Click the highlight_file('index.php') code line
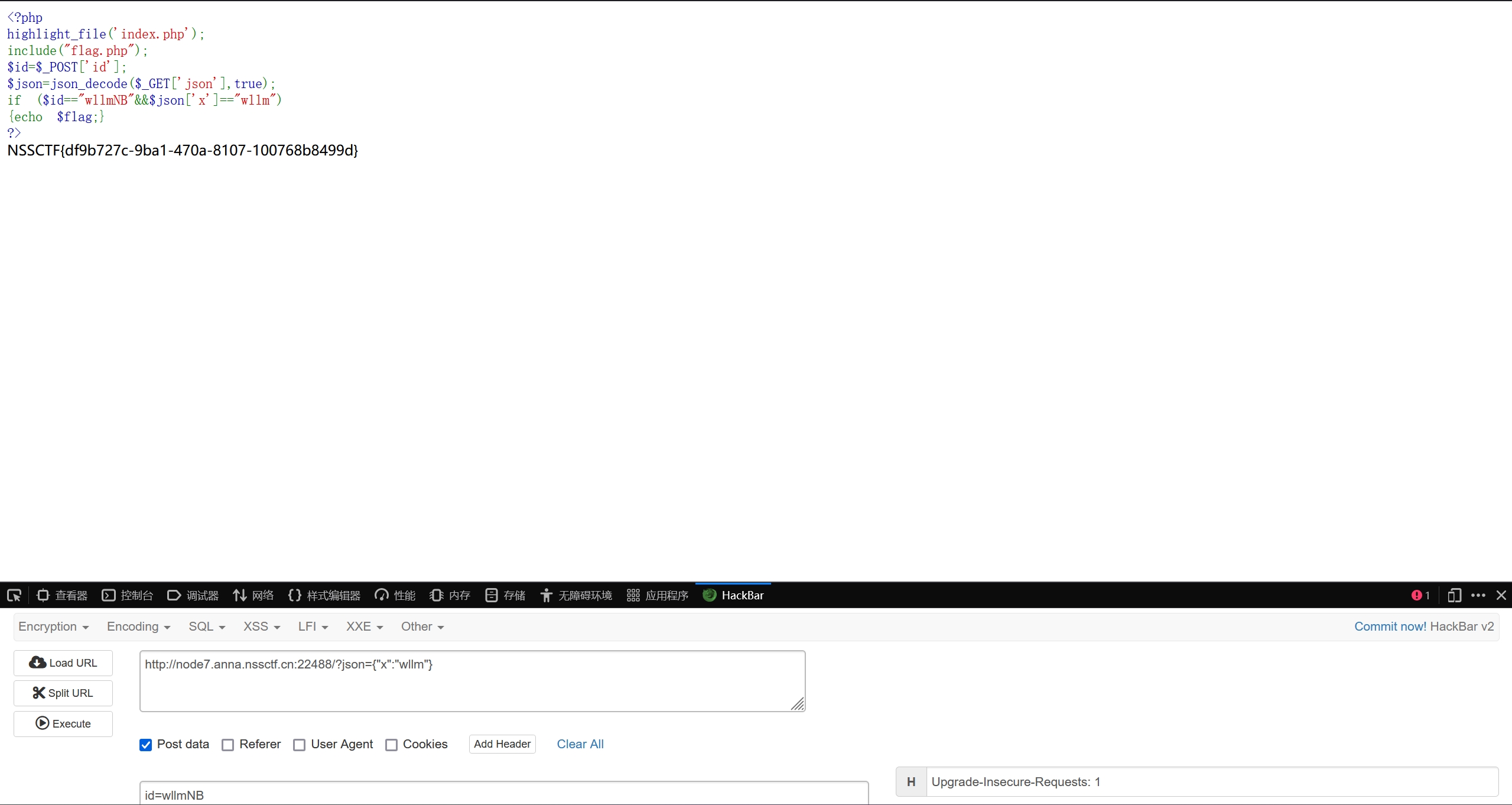Screen dimensions: 1512x805 [106, 34]
